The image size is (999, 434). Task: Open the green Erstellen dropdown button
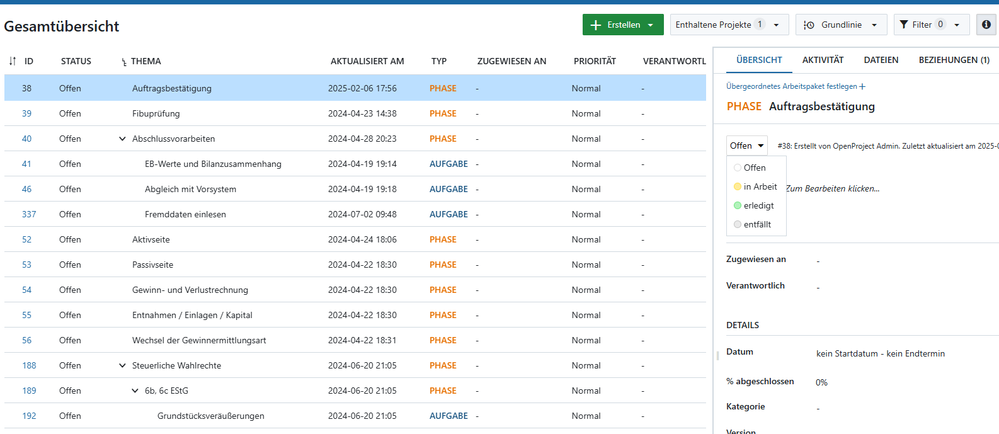point(622,25)
